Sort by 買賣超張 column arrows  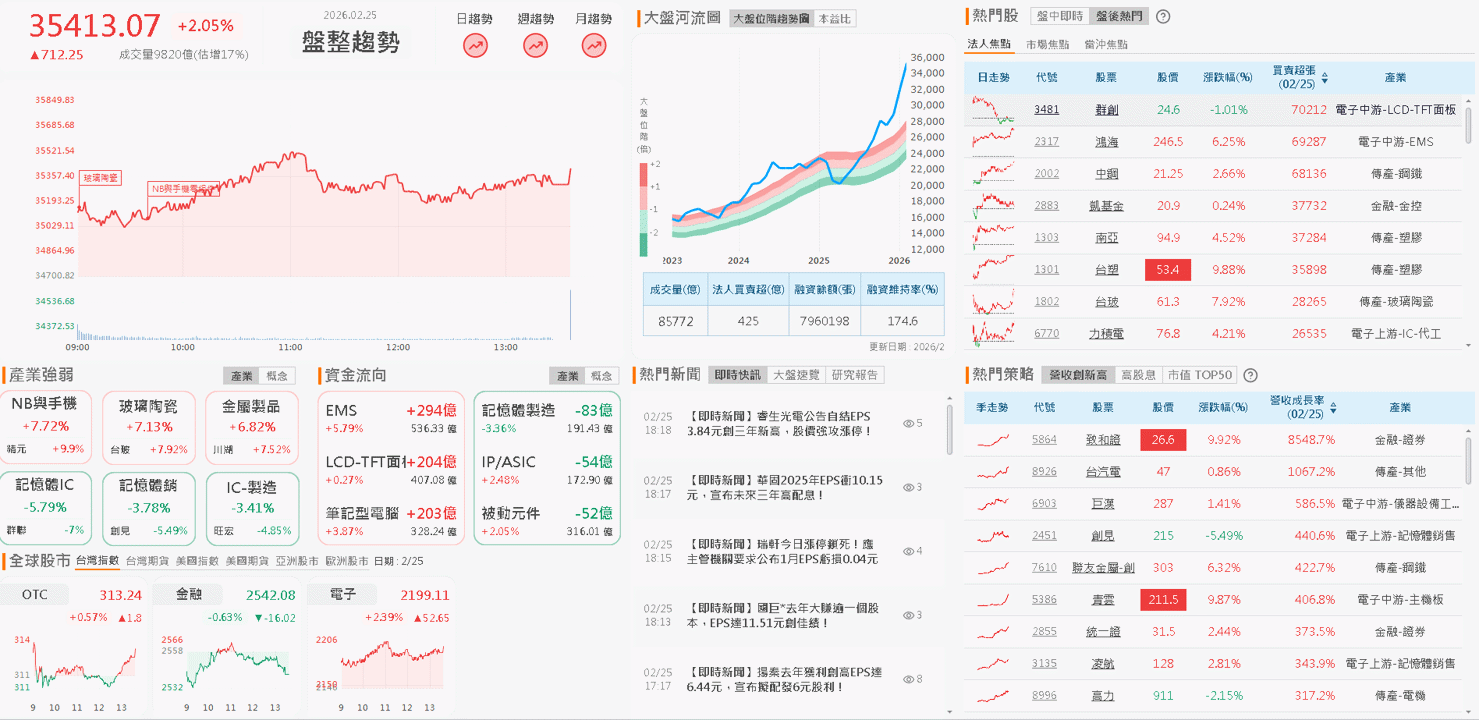(x=1325, y=77)
